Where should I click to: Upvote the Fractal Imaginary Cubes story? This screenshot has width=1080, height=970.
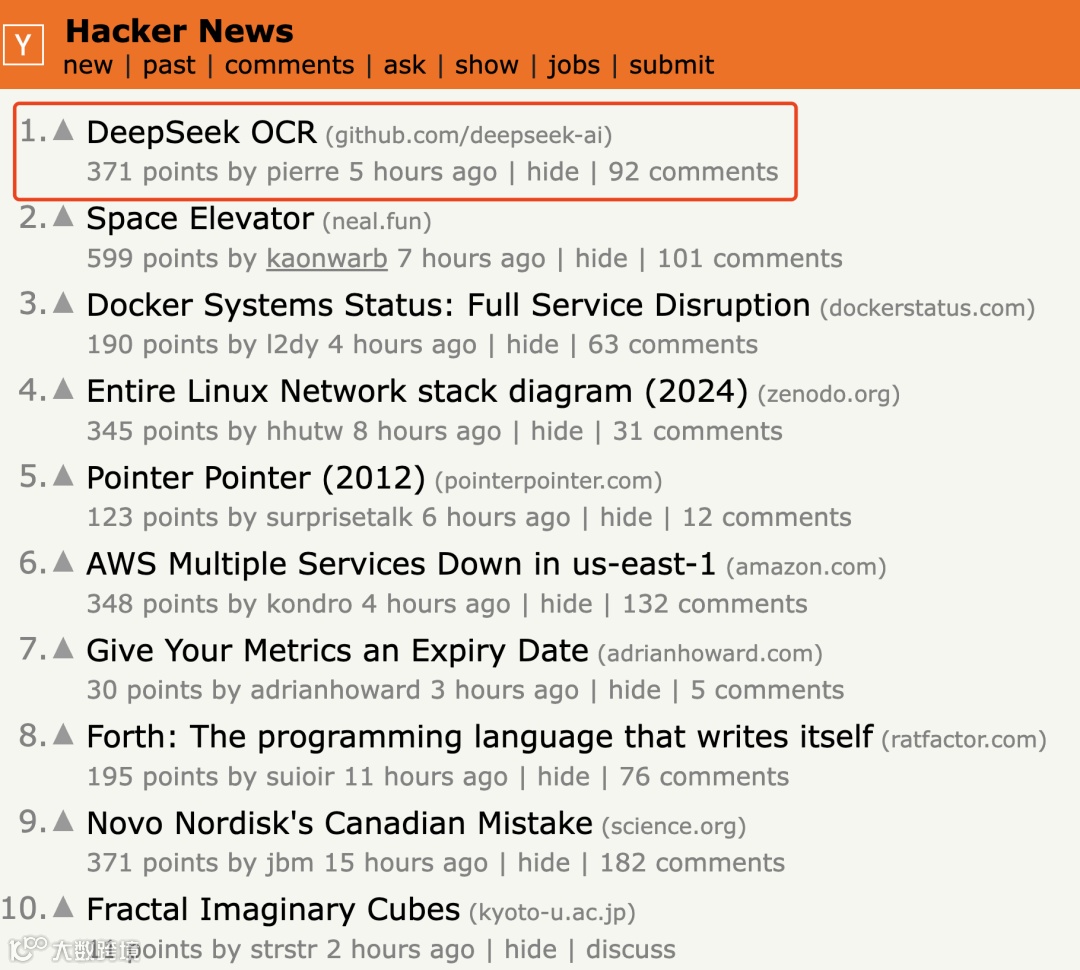(x=63, y=907)
